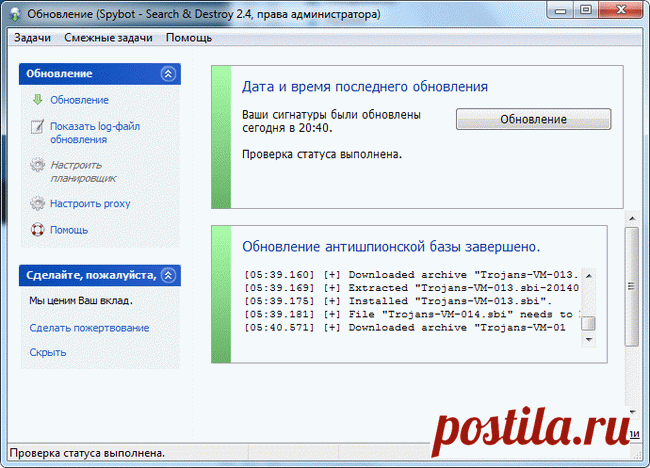
Task: Open the Смежные задачи menu
Action: (108, 38)
